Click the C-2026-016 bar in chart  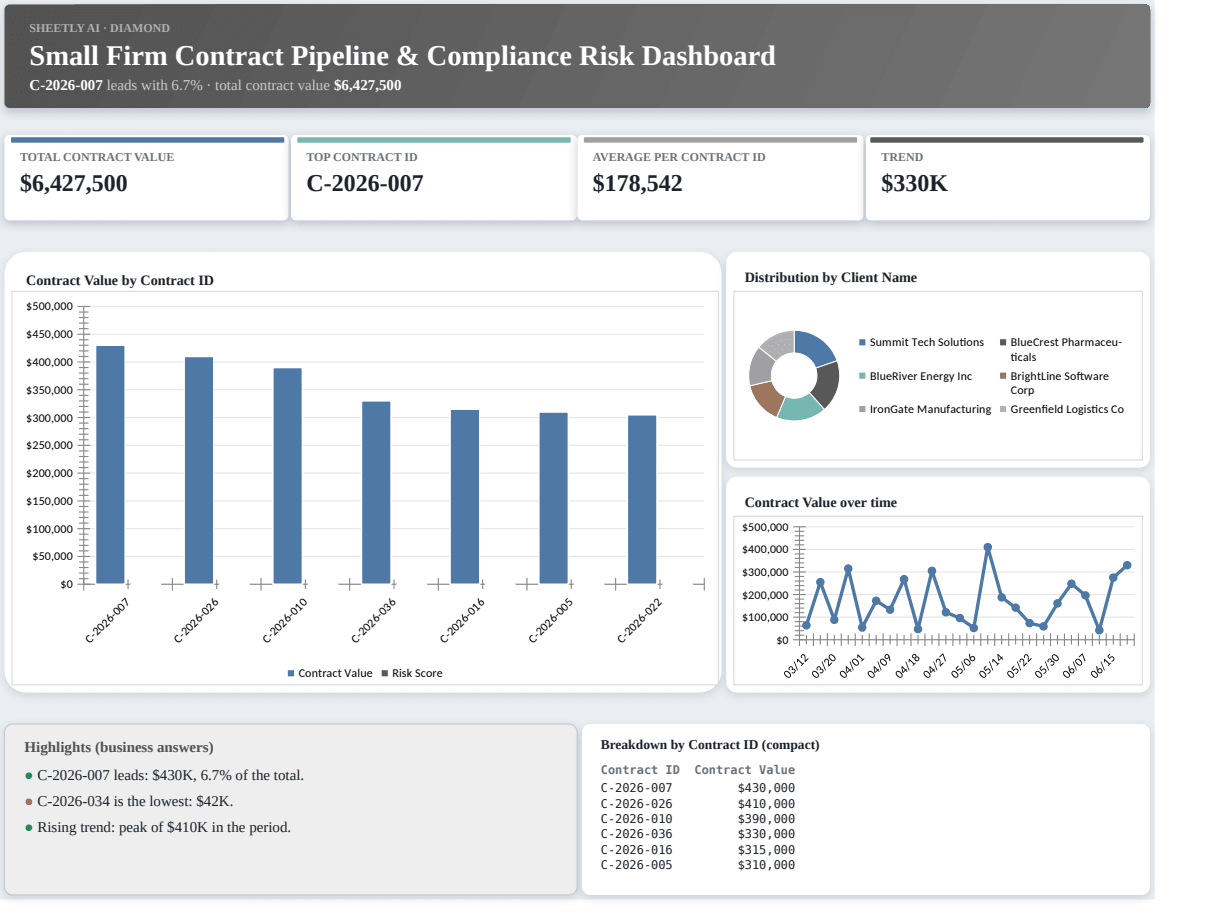click(465, 496)
